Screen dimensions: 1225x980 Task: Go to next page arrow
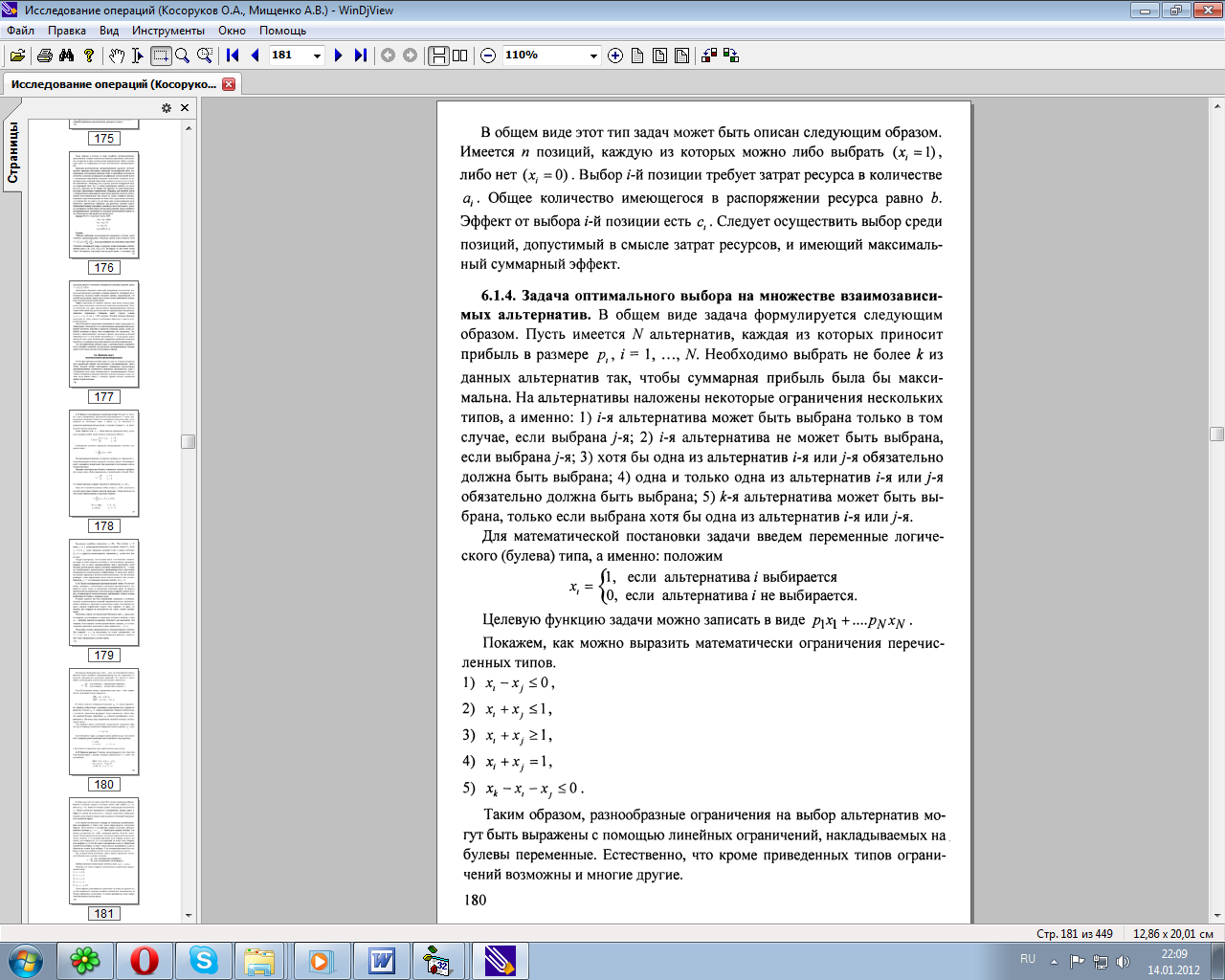338,56
